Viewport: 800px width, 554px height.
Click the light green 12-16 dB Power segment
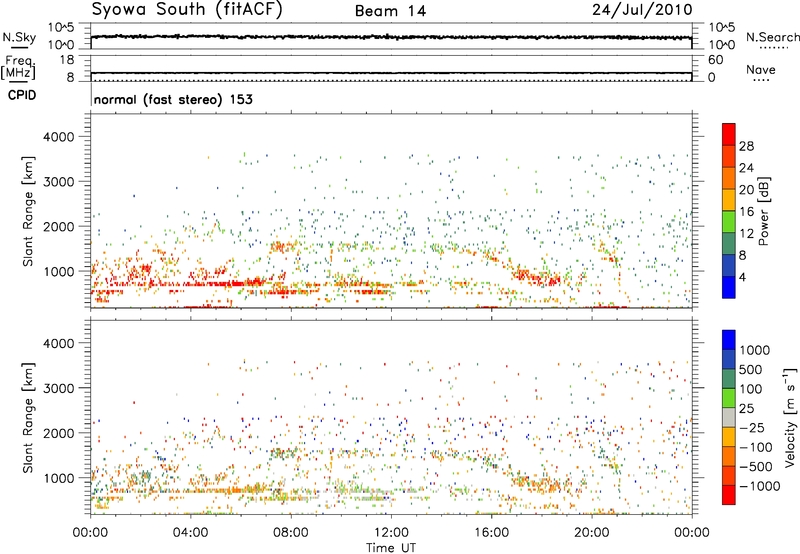click(x=729, y=222)
